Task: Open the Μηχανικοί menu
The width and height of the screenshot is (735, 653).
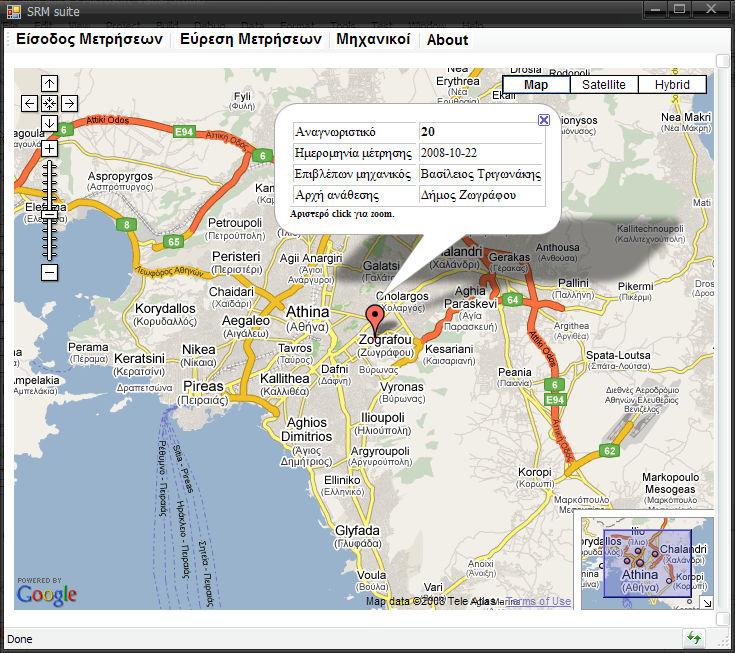Action: [373, 39]
